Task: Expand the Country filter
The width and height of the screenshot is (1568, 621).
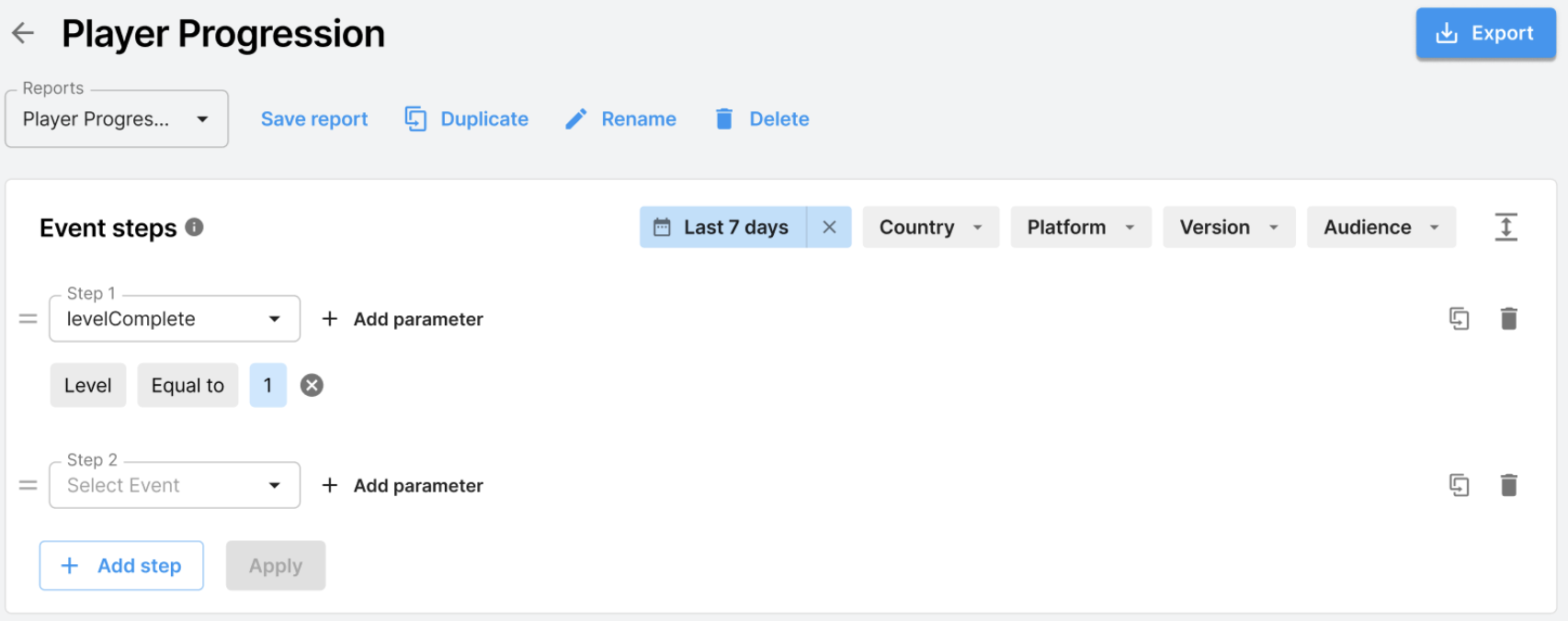Action: [x=930, y=227]
